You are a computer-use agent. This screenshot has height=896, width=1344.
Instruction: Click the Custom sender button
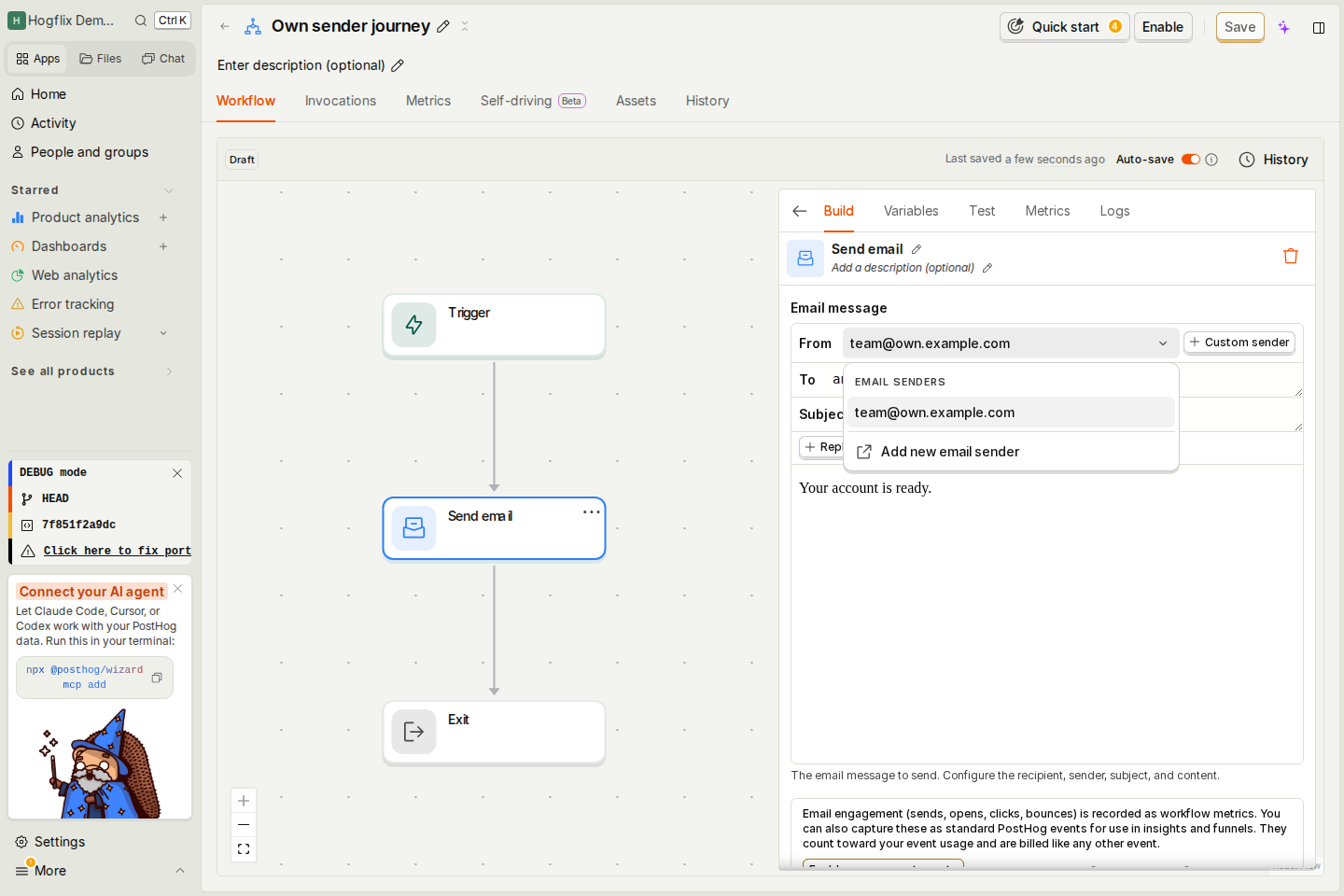(x=1239, y=343)
